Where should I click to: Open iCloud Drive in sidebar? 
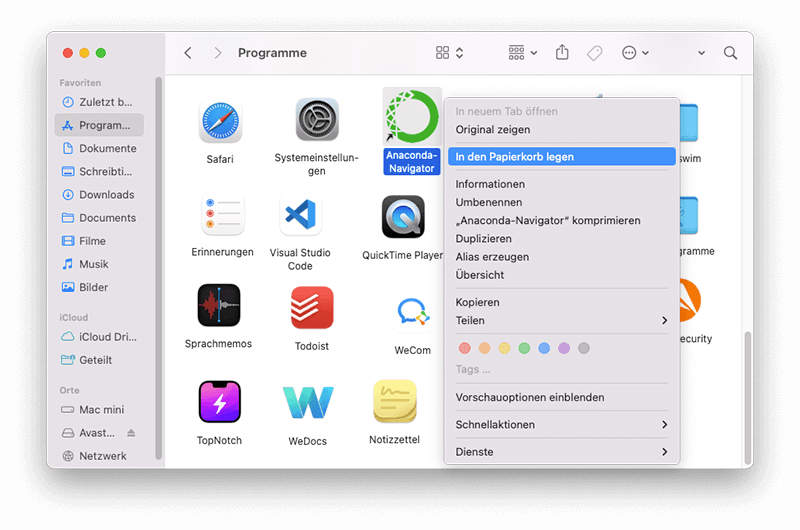point(99,337)
